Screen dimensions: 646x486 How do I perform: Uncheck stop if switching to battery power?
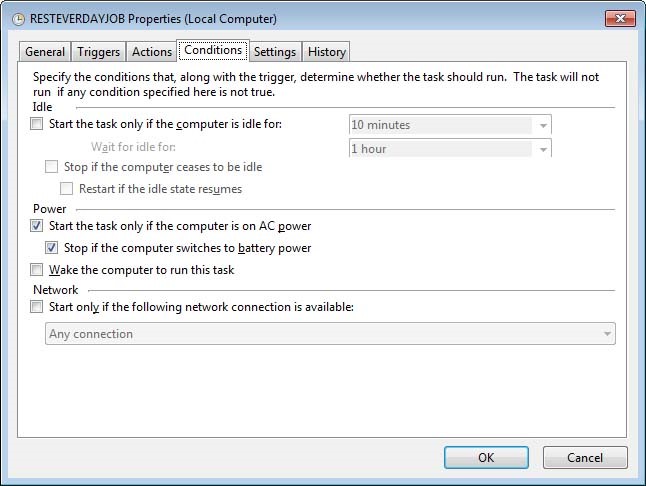[52, 248]
